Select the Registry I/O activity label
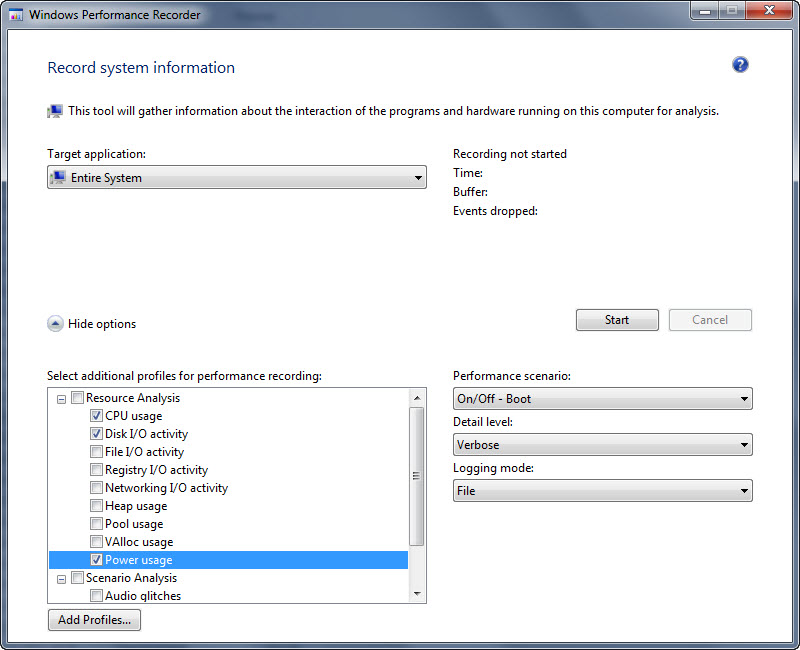 pyautogui.click(x=157, y=470)
